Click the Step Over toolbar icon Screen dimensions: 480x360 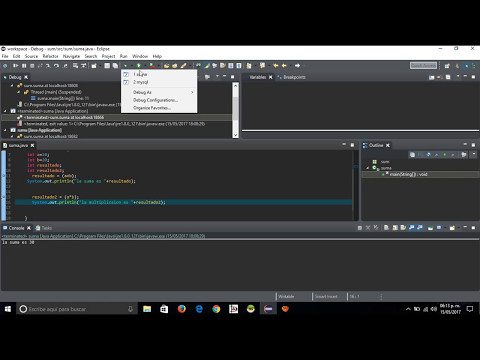[x=56, y=66]
